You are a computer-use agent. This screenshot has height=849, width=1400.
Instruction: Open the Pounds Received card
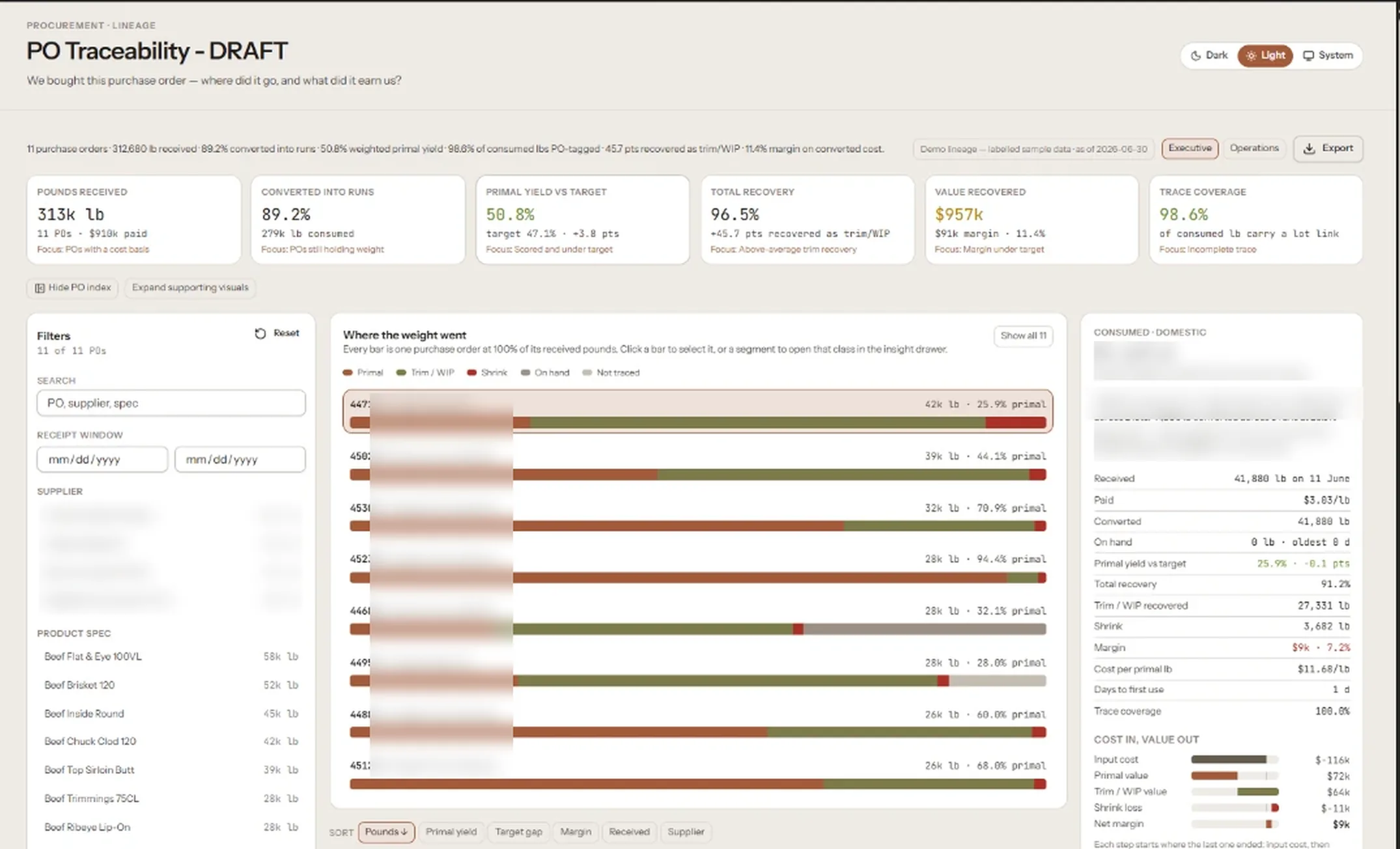[x=134, y=219]
